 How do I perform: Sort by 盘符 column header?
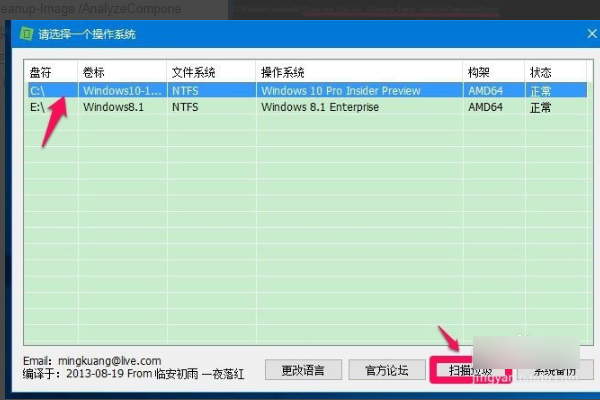pos(51,72)
